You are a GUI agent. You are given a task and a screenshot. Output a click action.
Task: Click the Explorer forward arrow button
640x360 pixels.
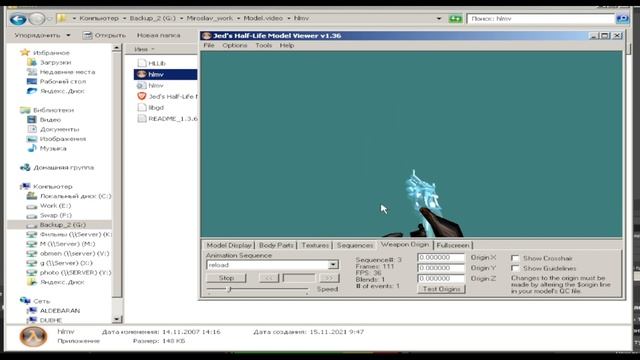click(x=37, y=19)
